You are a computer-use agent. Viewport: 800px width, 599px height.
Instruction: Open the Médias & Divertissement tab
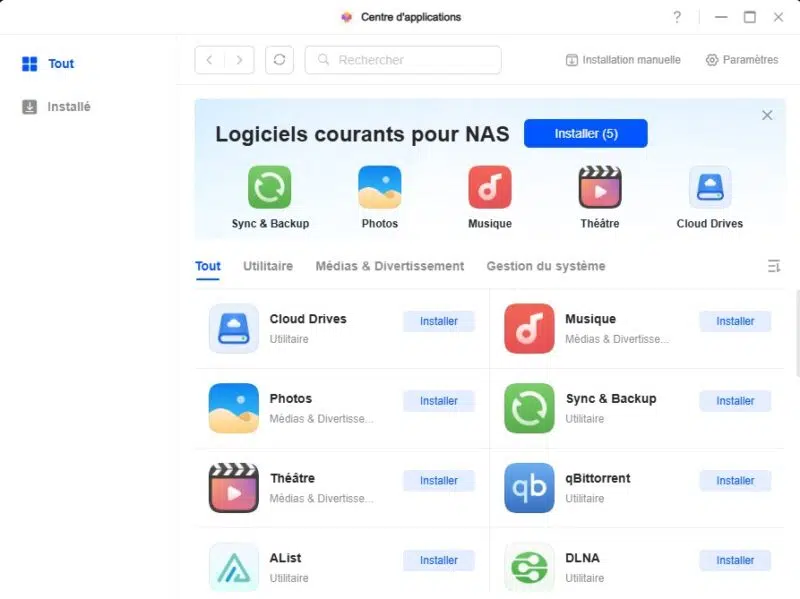point(390,266)
